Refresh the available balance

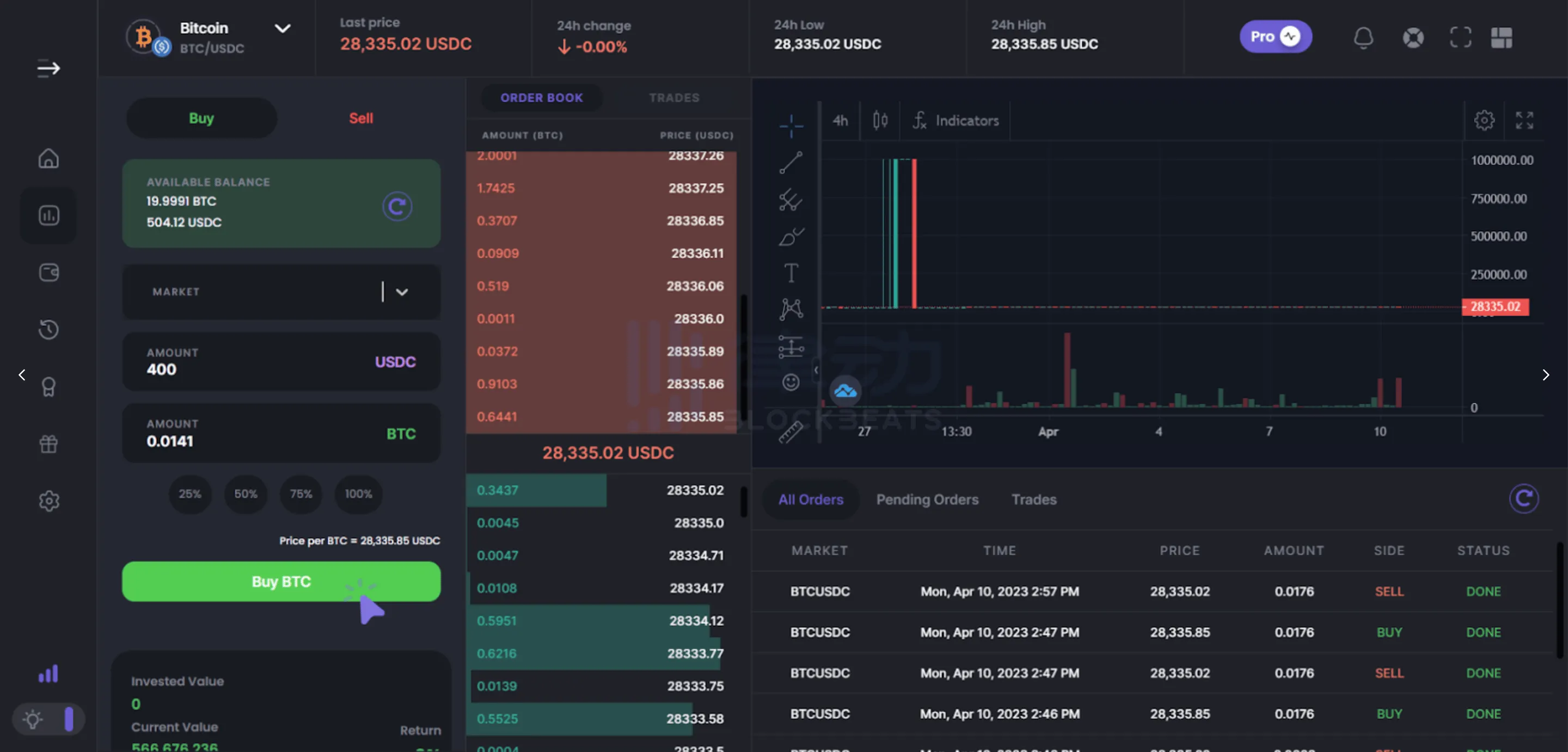397,207
